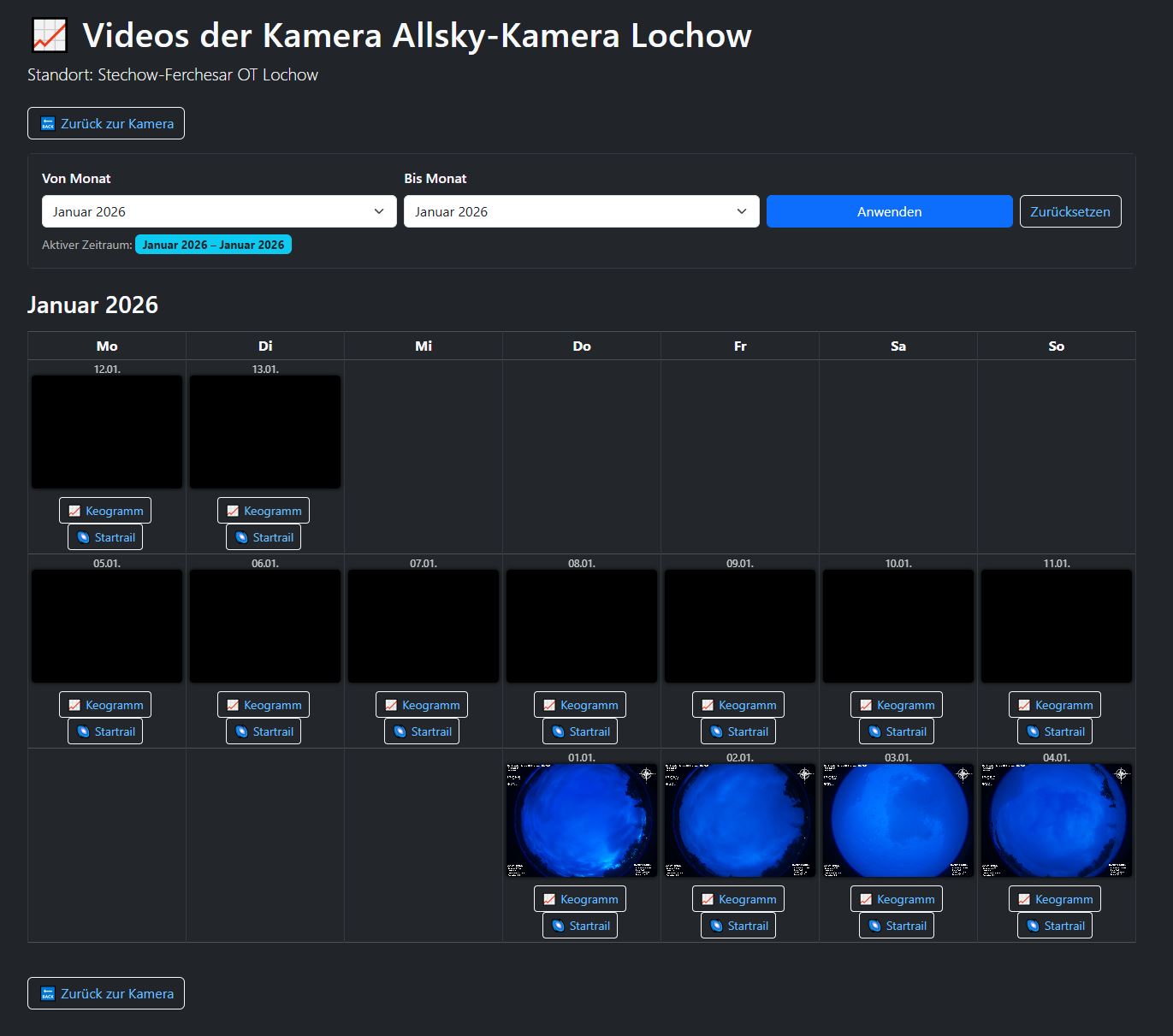
Task: Open the Keogramm for 08.01.
Action: 580,704
